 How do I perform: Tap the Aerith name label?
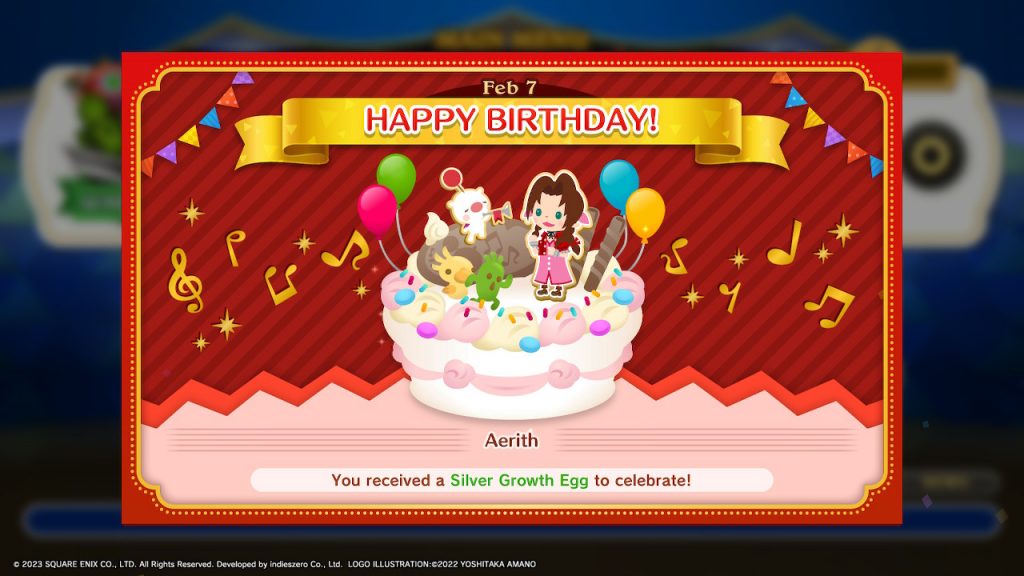pos(511,441)
